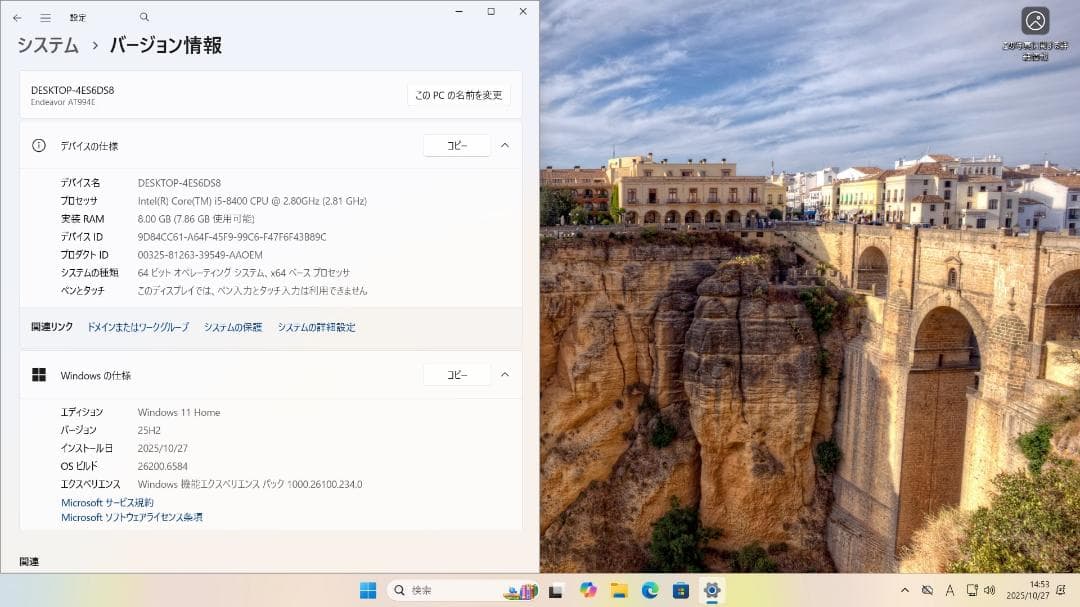Navigate to システム via the breadcrumb
This screenshot has height=607, width=1080.
48,45
